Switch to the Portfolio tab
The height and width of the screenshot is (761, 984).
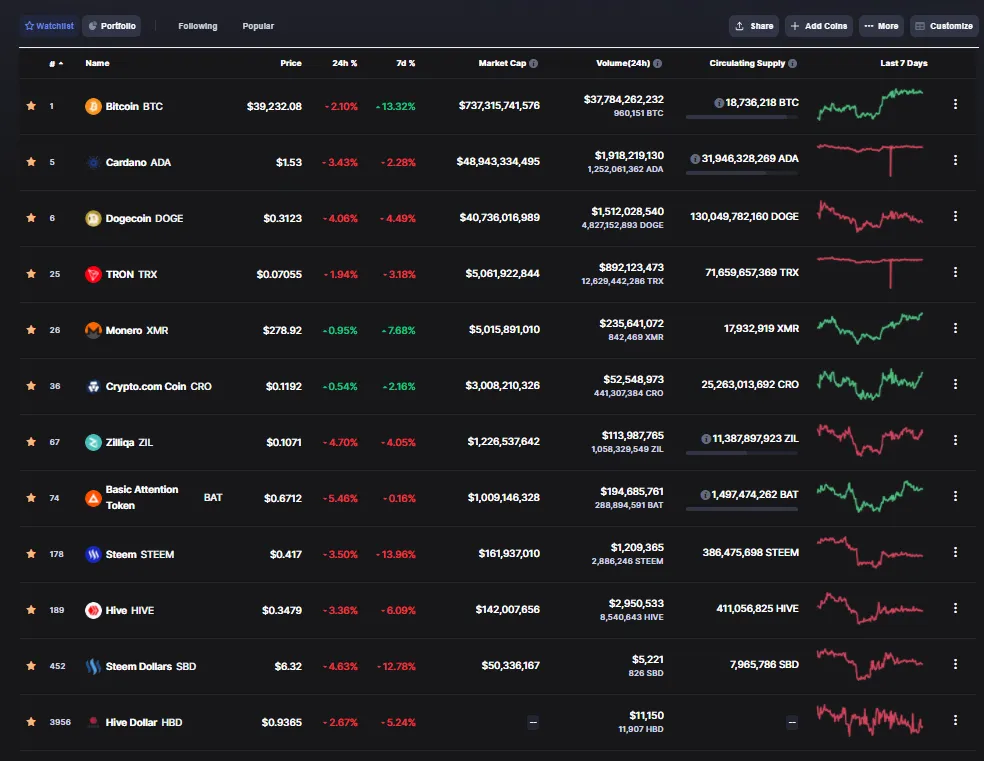(112, 26)
